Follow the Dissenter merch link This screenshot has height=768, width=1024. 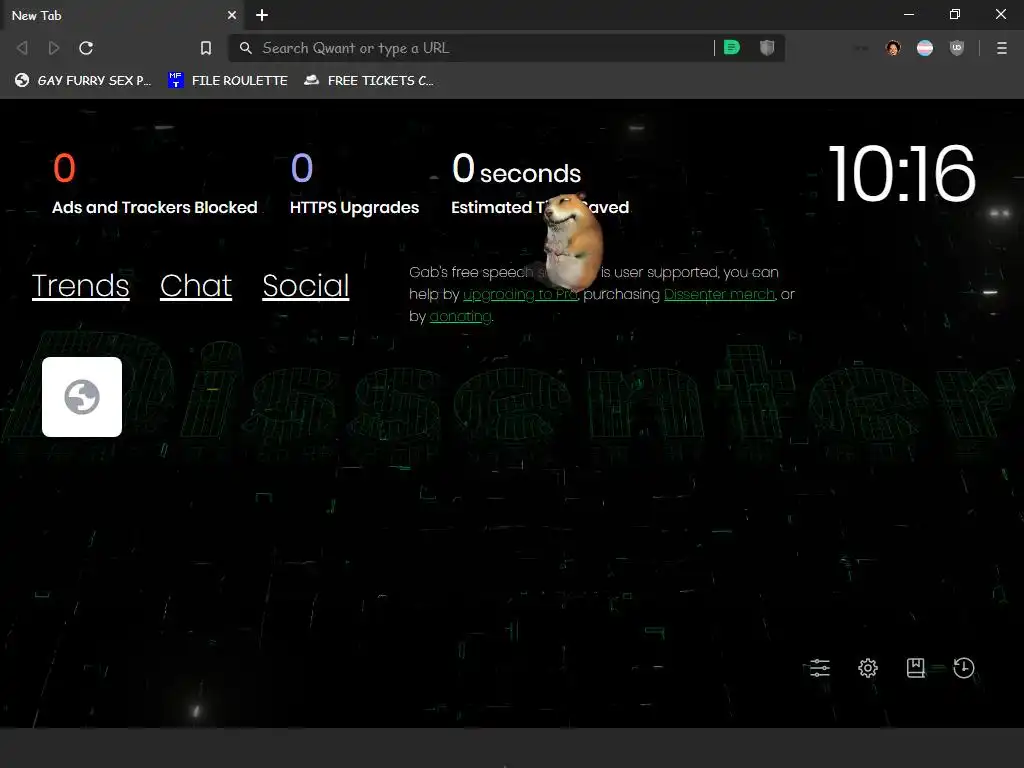click(x=719, y=295)
